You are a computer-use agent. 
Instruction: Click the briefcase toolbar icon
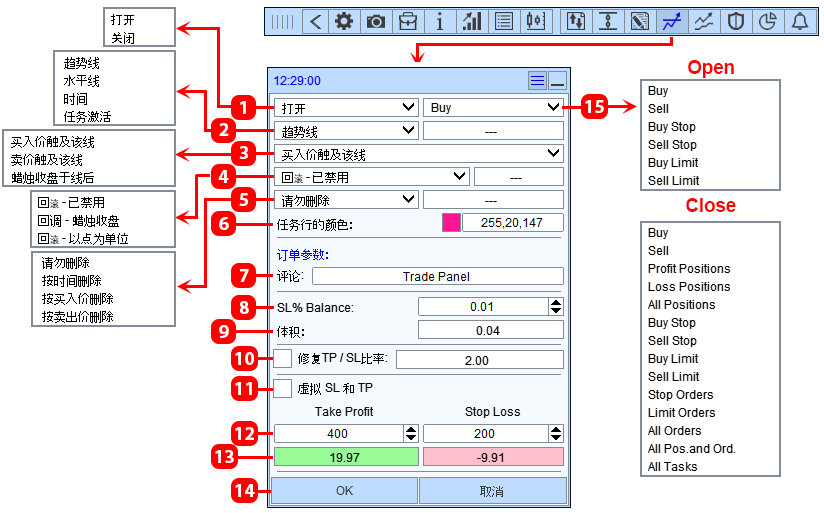[x=408, y=22]
